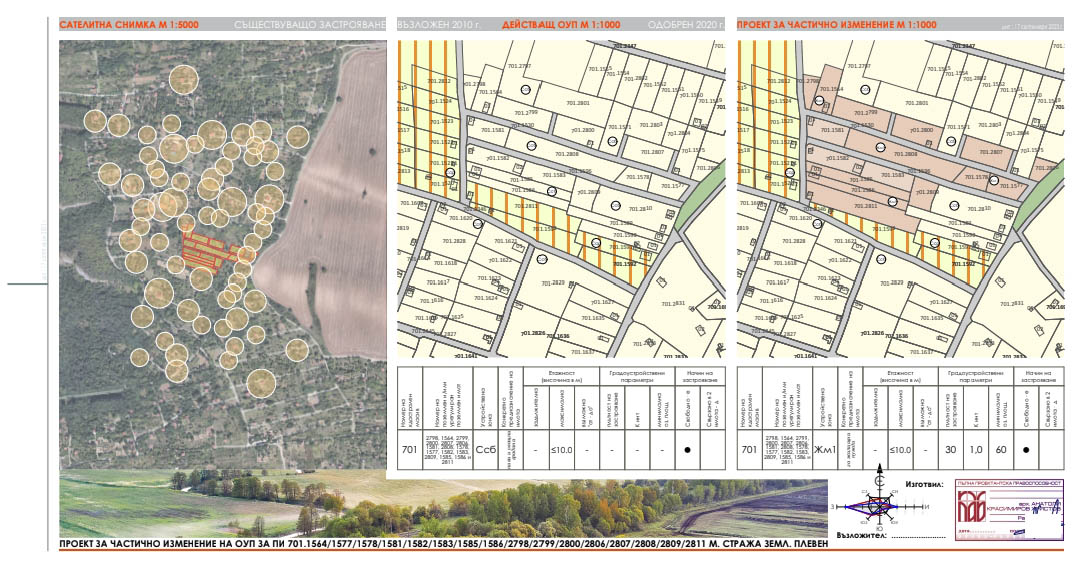Click the 701 cell in the ДЕЙСТВАЩ ОУП table
The height and width of the screenshot is (567, 1080).
point(409,450)
